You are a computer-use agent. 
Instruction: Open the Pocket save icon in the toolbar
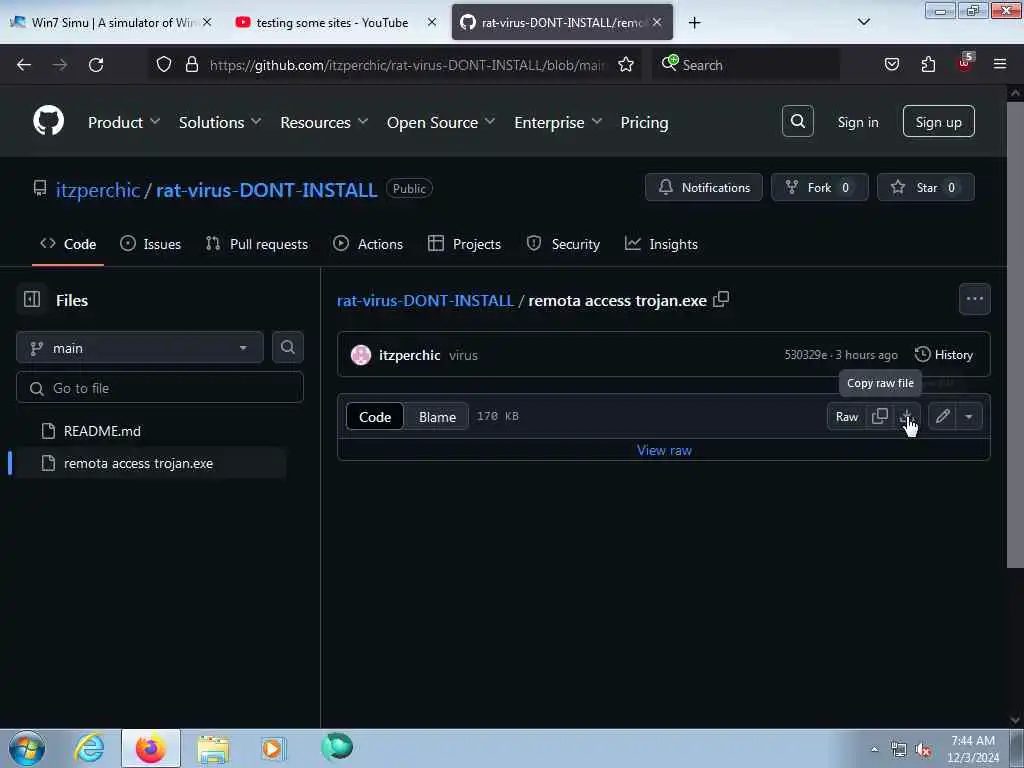[891, 65]
